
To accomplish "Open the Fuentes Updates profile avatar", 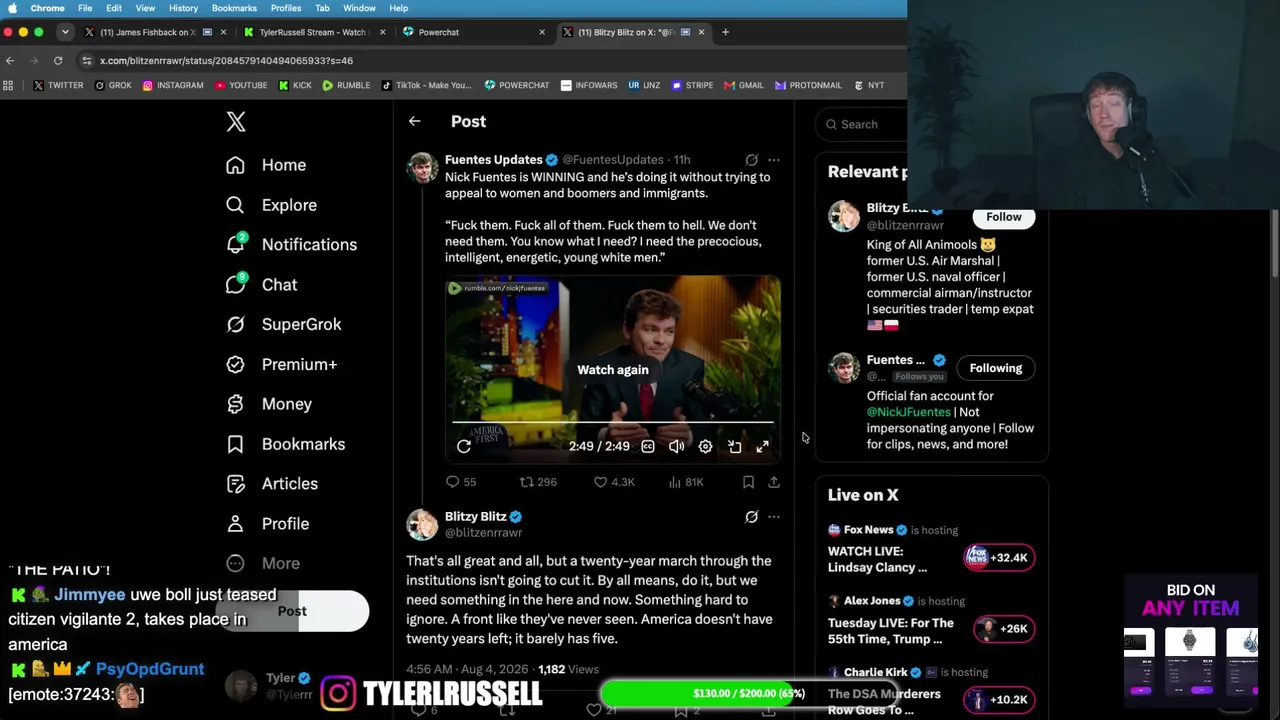I will point(422,167).
